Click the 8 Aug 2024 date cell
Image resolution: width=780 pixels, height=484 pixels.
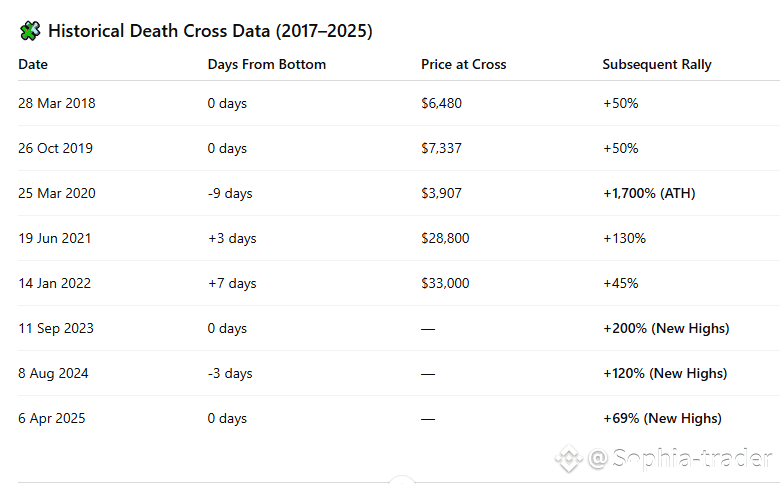point(53,373)
